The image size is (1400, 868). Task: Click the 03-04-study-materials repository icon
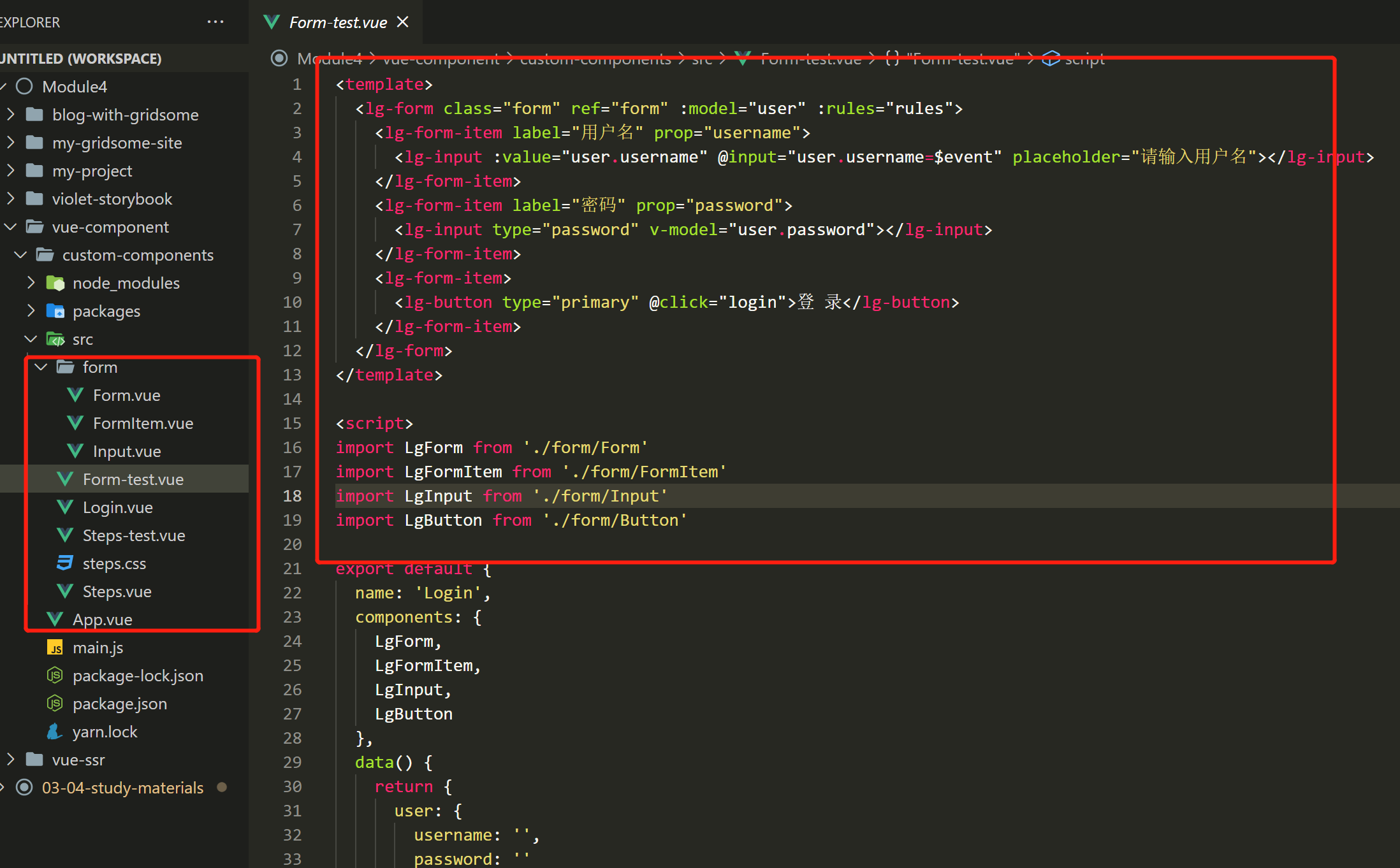tap(24, 788)
